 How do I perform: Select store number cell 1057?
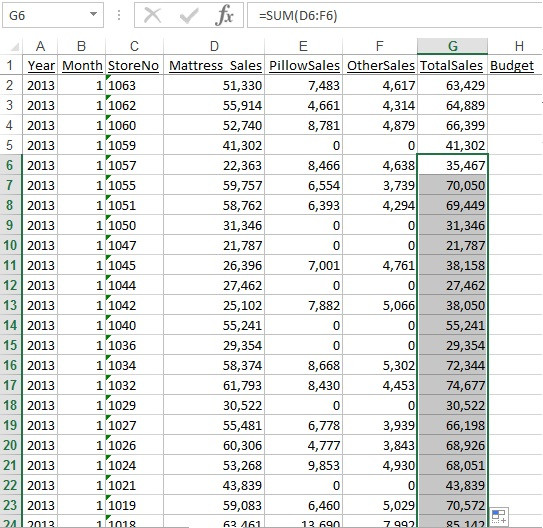click(x=134, y=165)
